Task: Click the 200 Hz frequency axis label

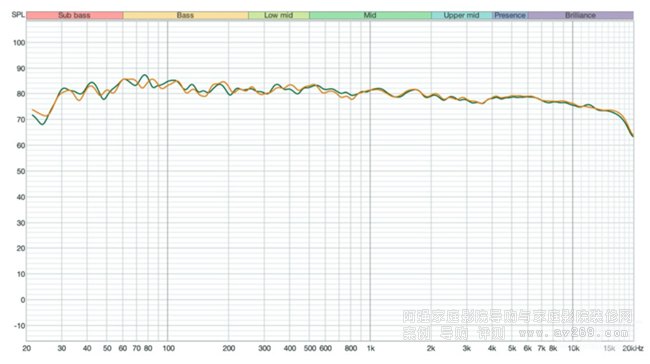Action: click(x=229, y=348)
